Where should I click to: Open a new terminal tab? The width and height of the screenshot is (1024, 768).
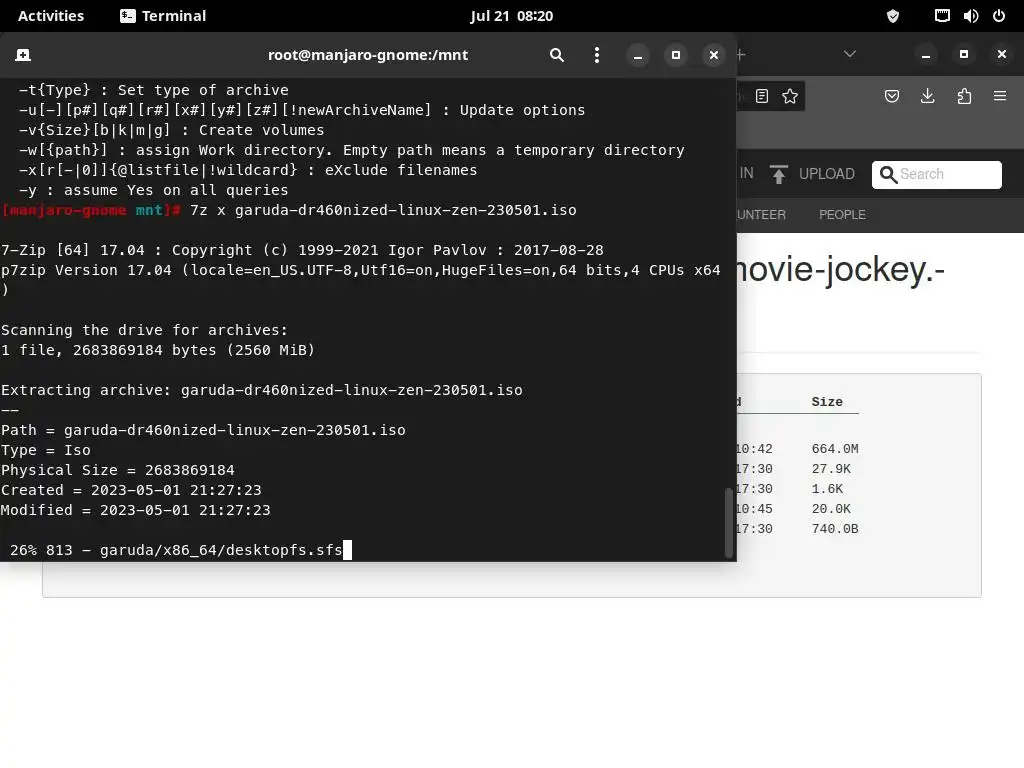click(x=23, y=55)
